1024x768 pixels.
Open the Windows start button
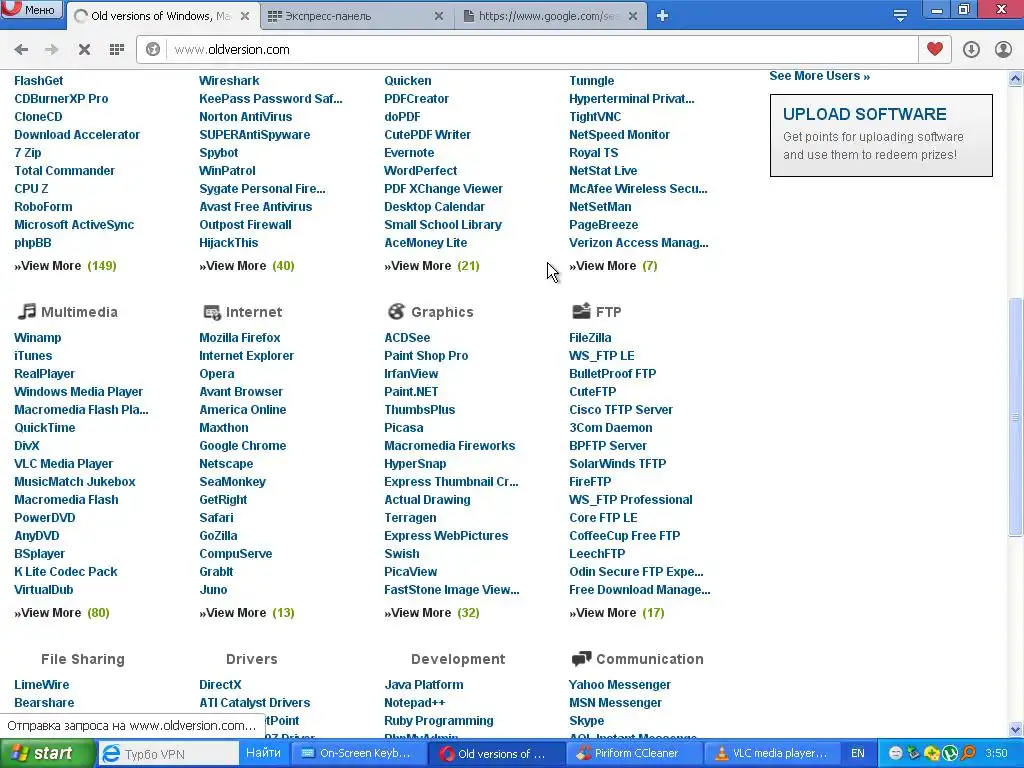point(47,754)
